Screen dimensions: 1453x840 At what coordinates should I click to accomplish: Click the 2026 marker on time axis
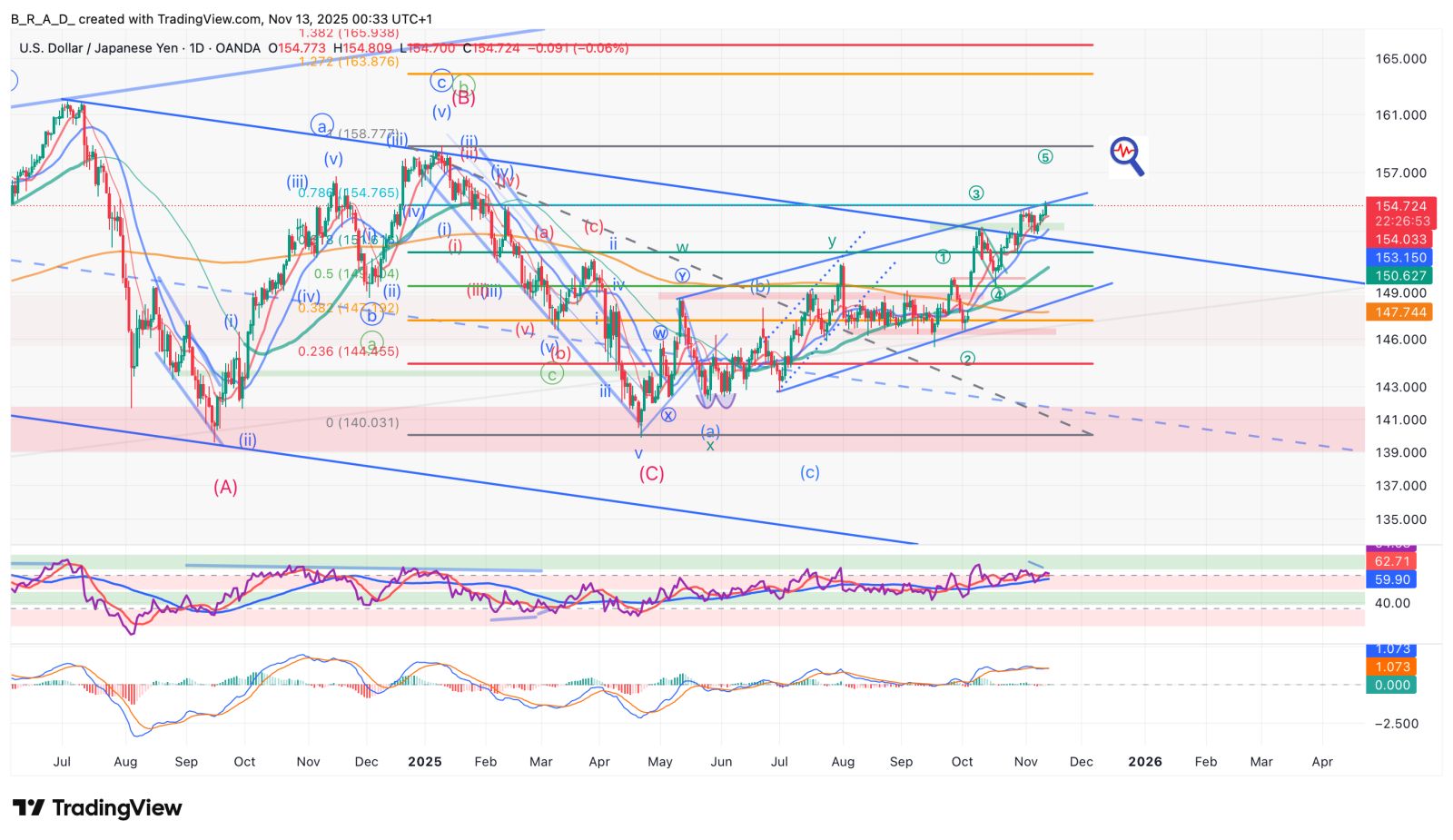click(1144, 762)
